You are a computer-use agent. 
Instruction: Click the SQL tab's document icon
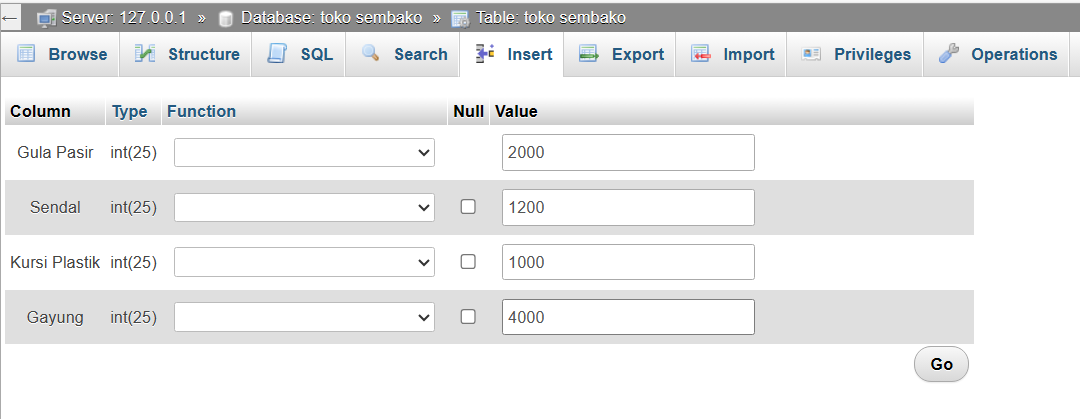pos(277,54)
